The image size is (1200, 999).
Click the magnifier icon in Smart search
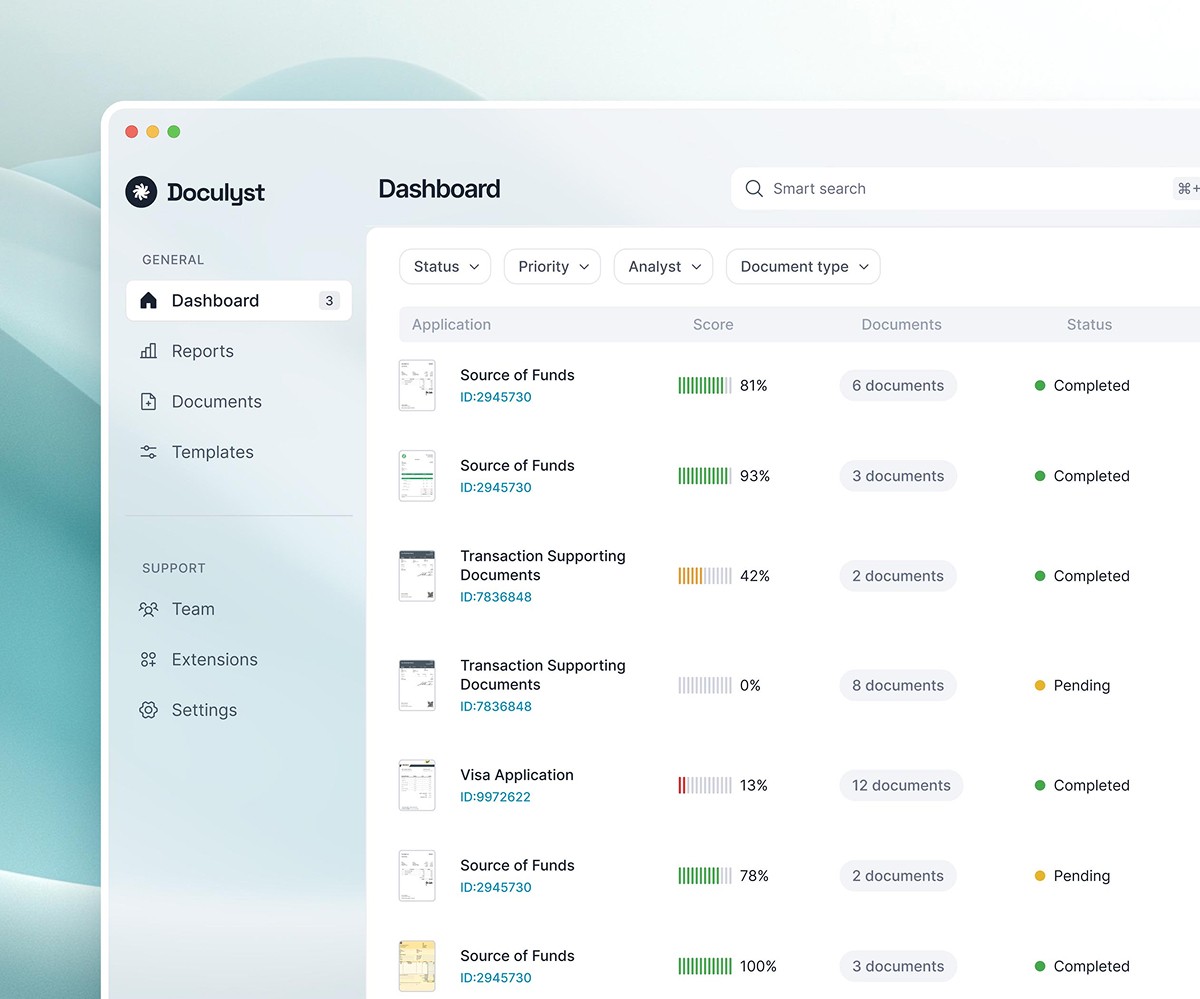(x=754, y=188)
